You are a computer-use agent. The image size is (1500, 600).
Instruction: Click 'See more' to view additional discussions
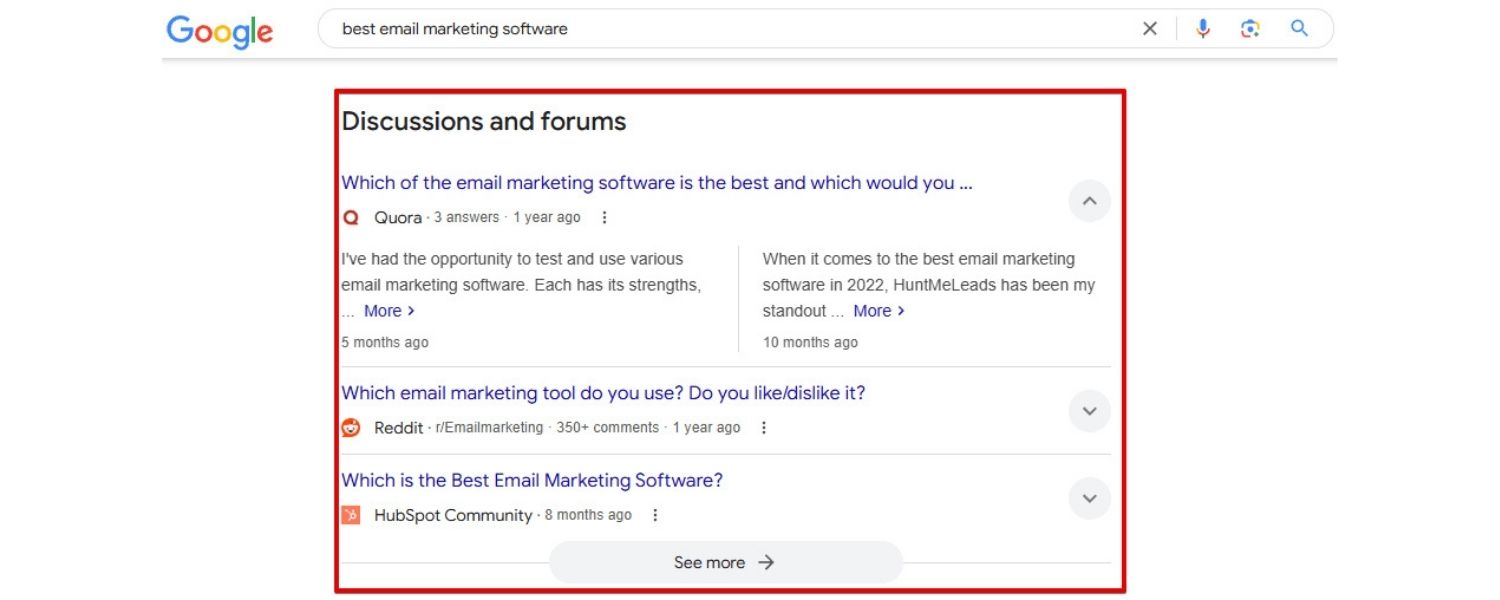(725, 562)
